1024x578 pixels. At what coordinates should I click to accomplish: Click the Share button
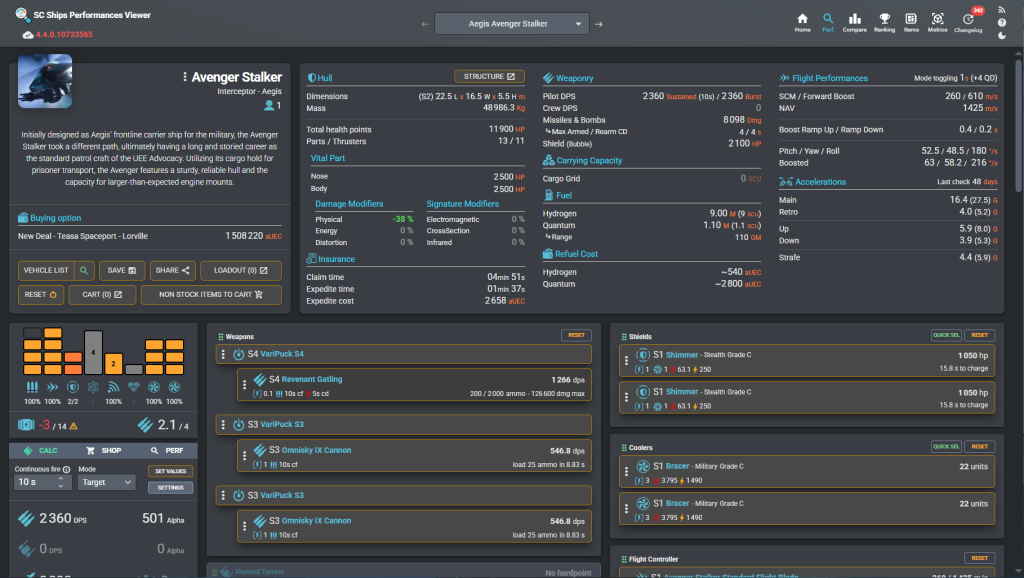tap(173, 270)
